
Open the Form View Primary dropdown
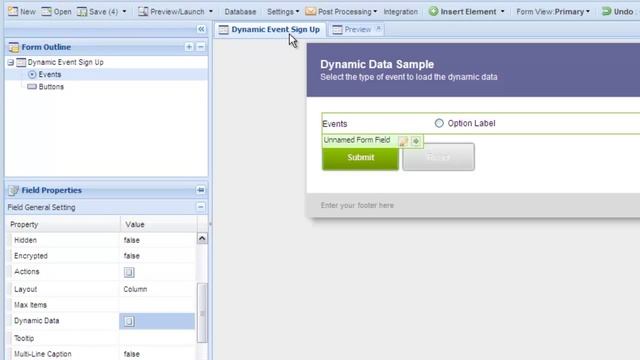[x=553, y=12]
